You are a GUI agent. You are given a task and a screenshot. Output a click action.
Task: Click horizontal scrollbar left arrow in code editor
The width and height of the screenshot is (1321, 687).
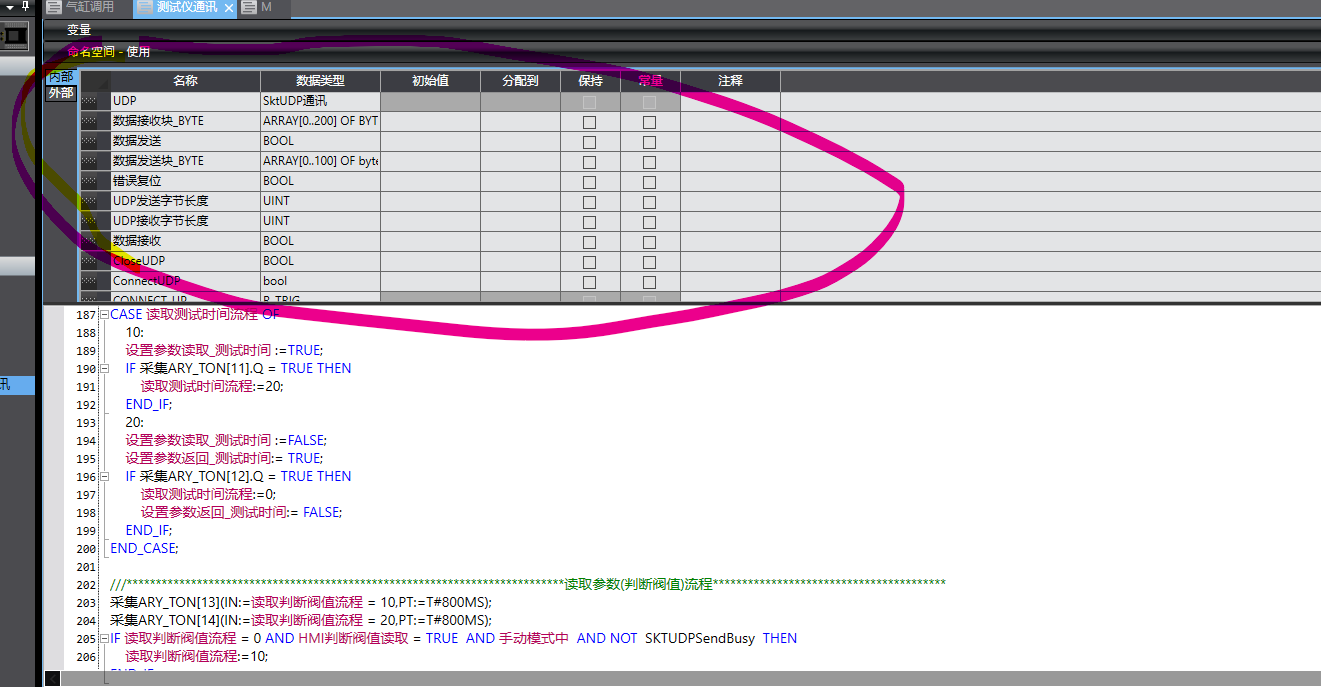point(53,678)
